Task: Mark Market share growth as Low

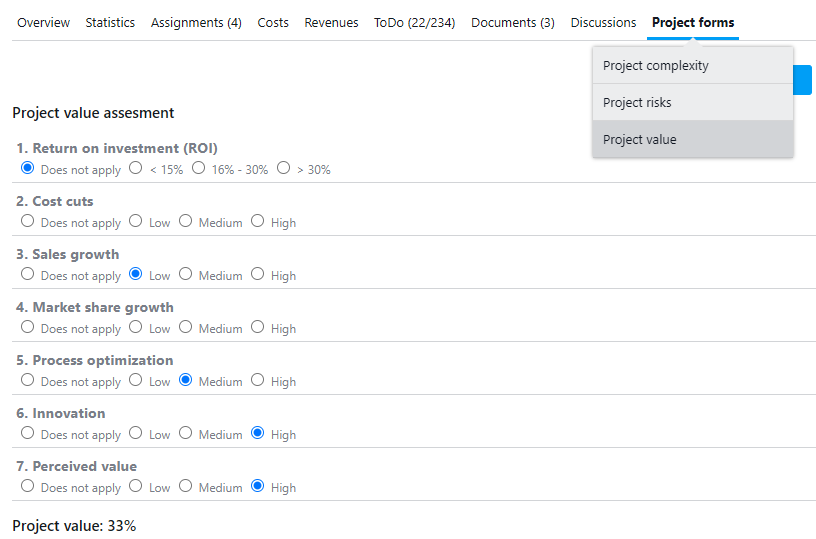Action: pyautogui.click(x=136, y=327)
